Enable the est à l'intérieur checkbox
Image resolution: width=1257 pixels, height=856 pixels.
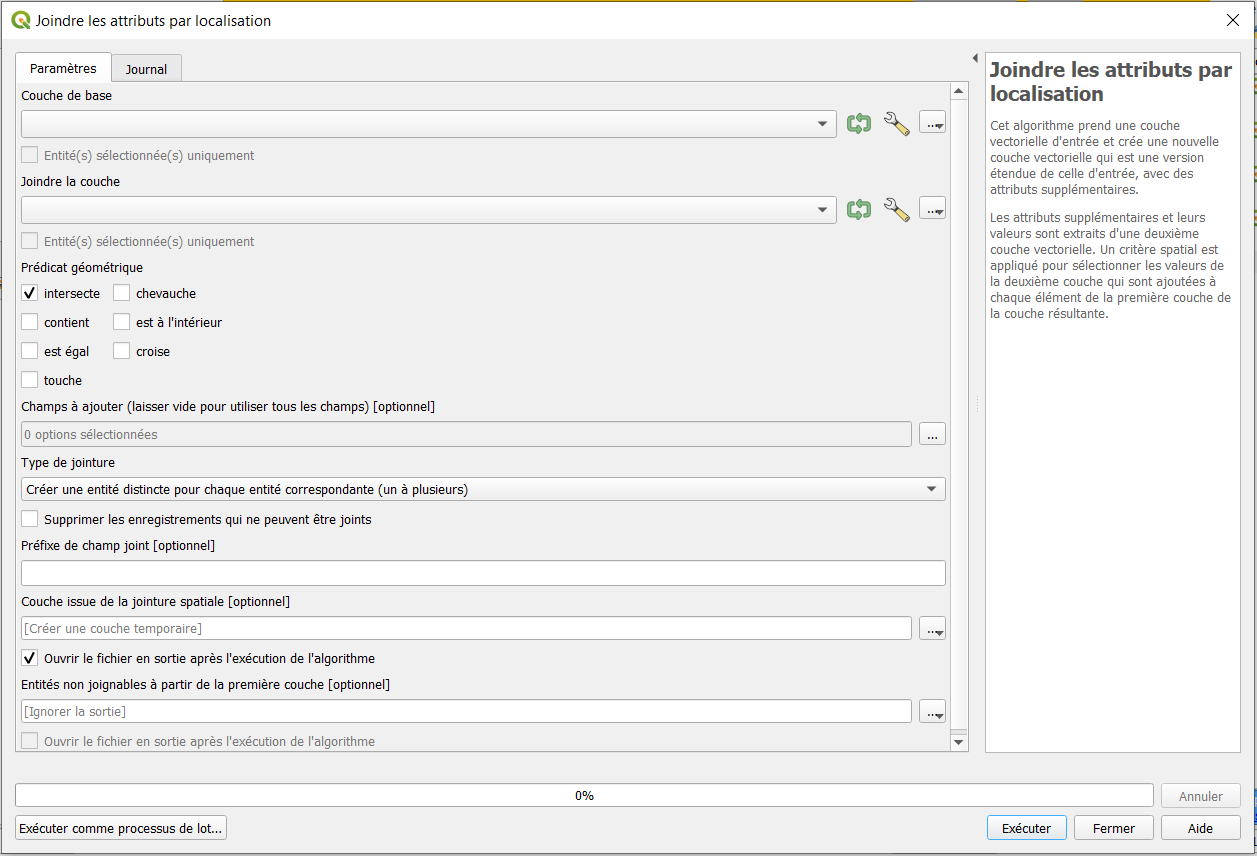pos(122,322)
